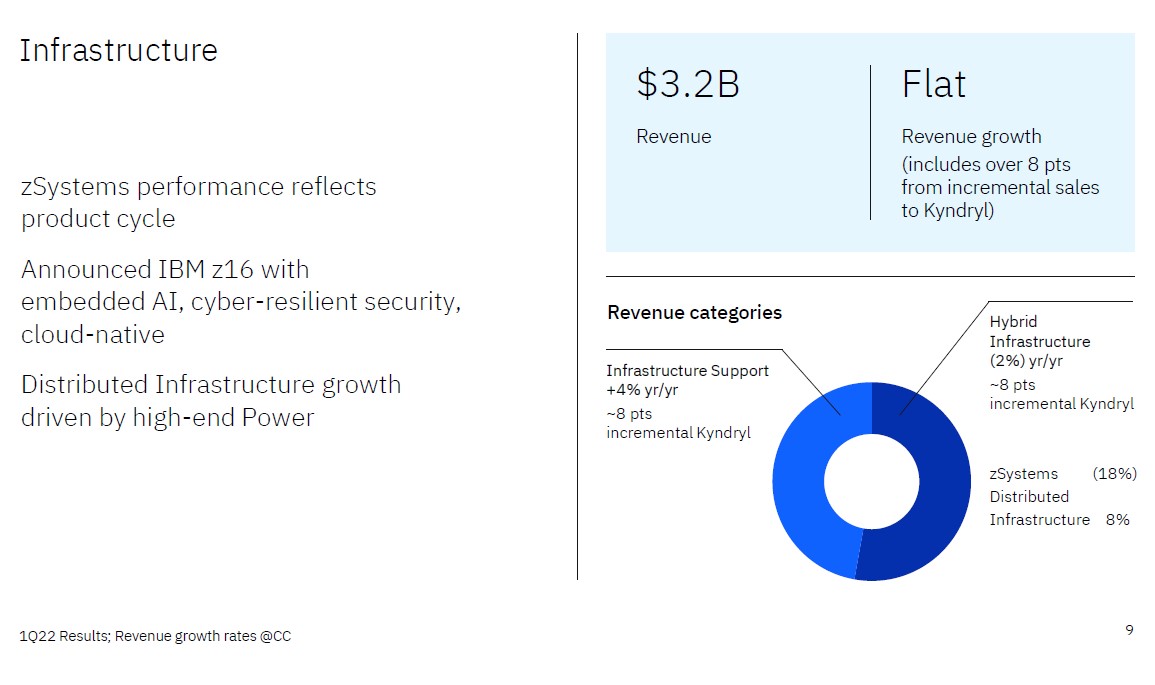This screenshot has height=685, width=1155.
Task: Click the Distributed Infrastructure growth bullet text
Action: coord(210,400)
